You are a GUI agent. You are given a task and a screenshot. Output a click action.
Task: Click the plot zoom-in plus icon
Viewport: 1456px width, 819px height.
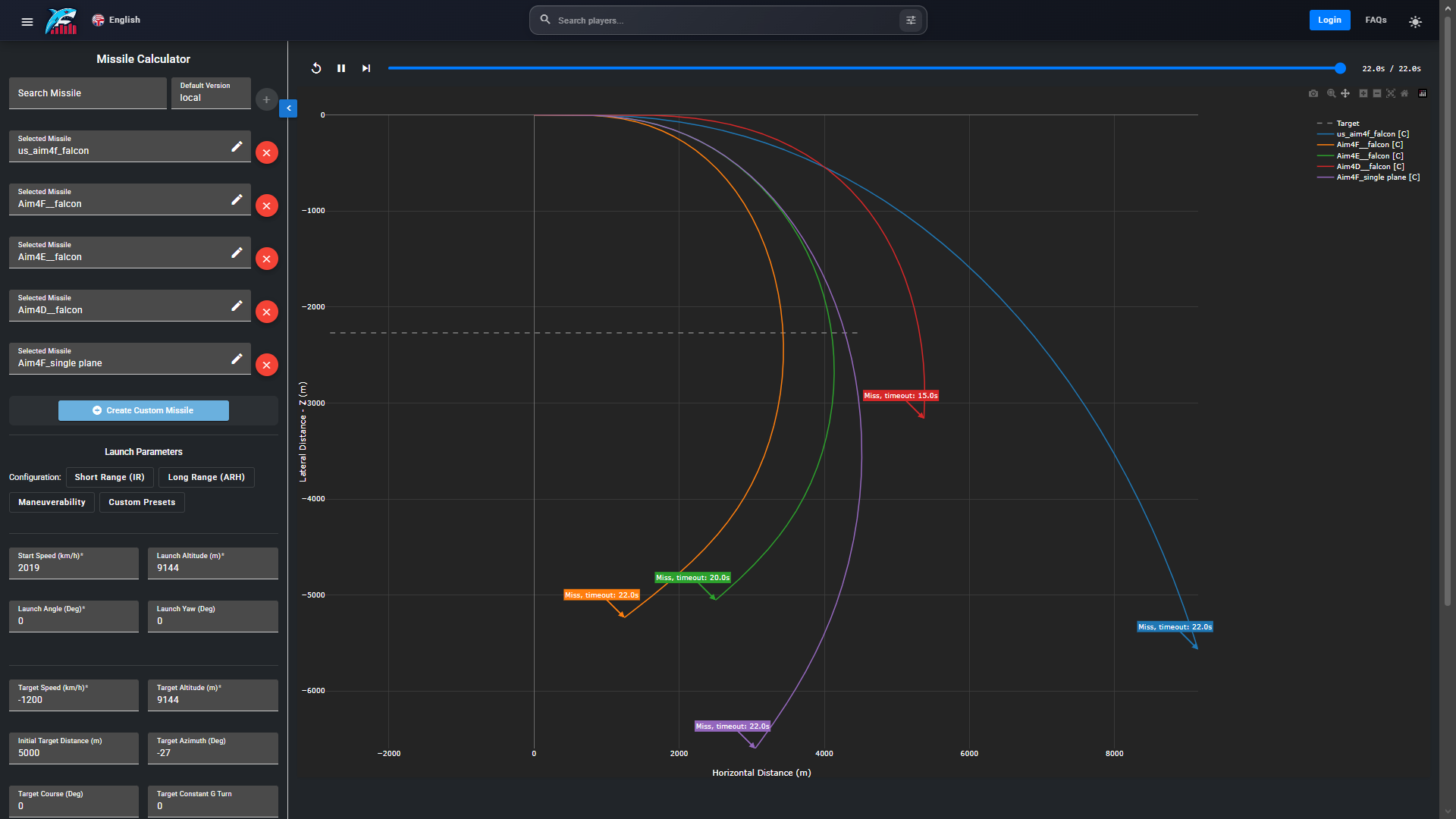1363,93
